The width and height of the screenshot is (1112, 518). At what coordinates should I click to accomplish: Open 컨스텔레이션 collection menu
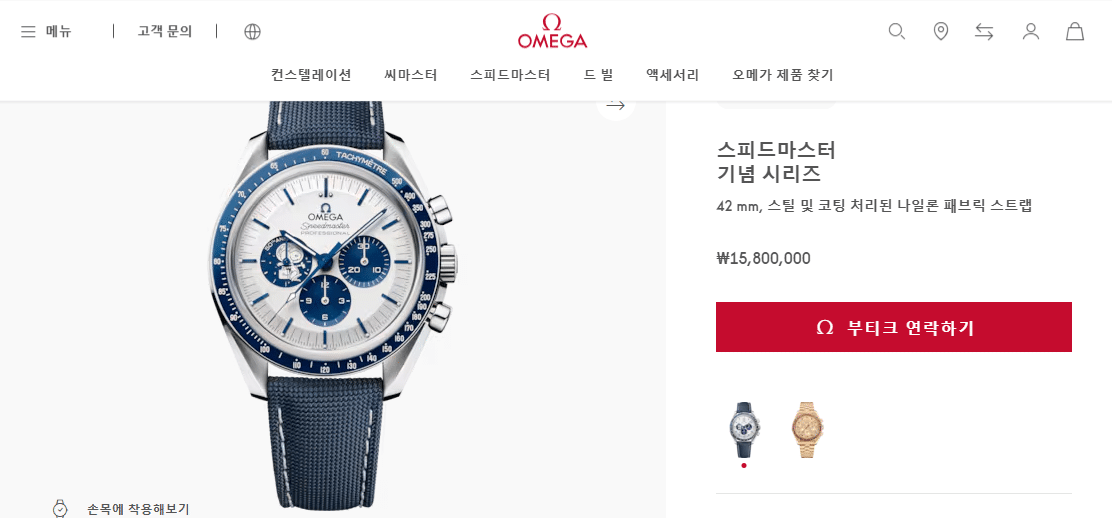click(311, 75)
